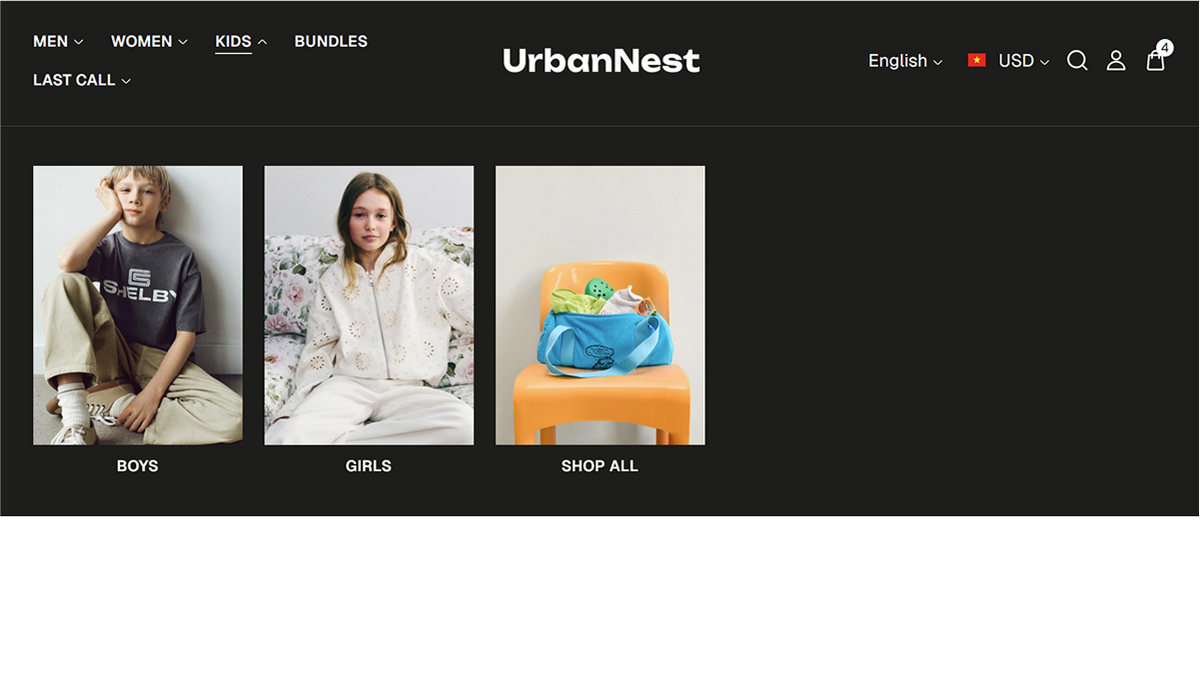This screenshot has height=700, width=1200.
Task: Expand the LAST CALL menu
Action: pos(82,80)
